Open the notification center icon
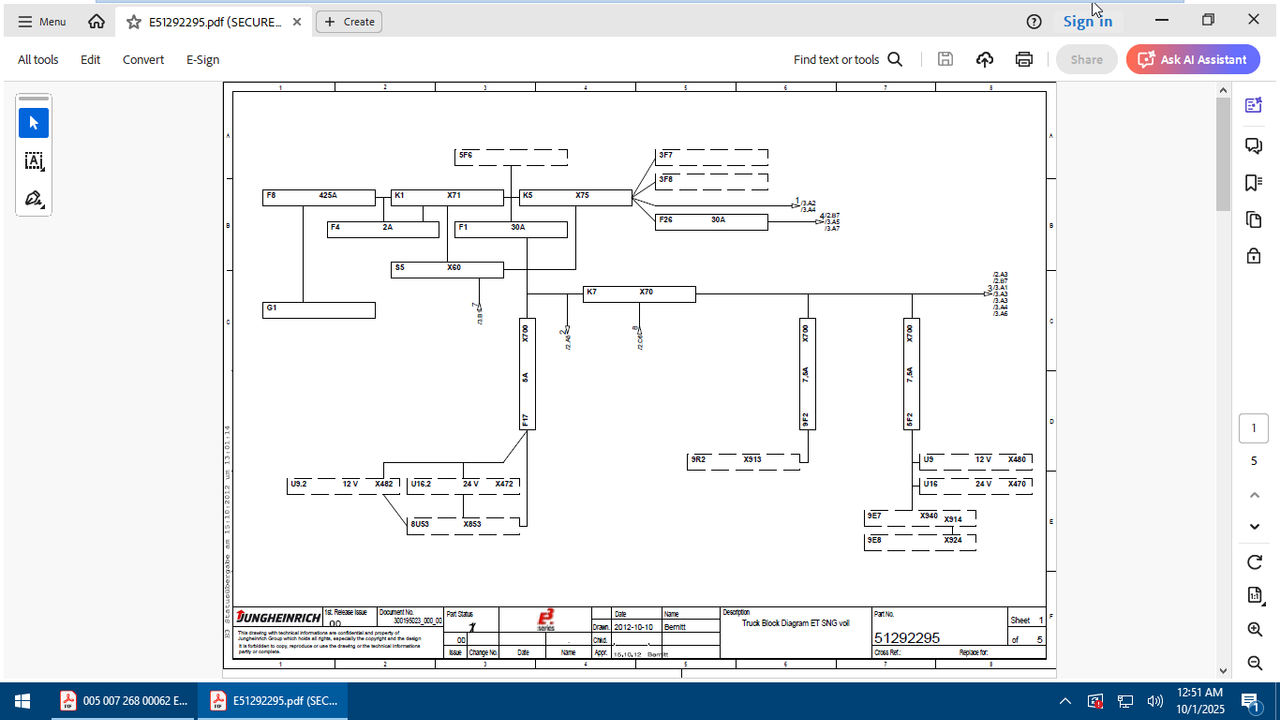 (1250, 701)
